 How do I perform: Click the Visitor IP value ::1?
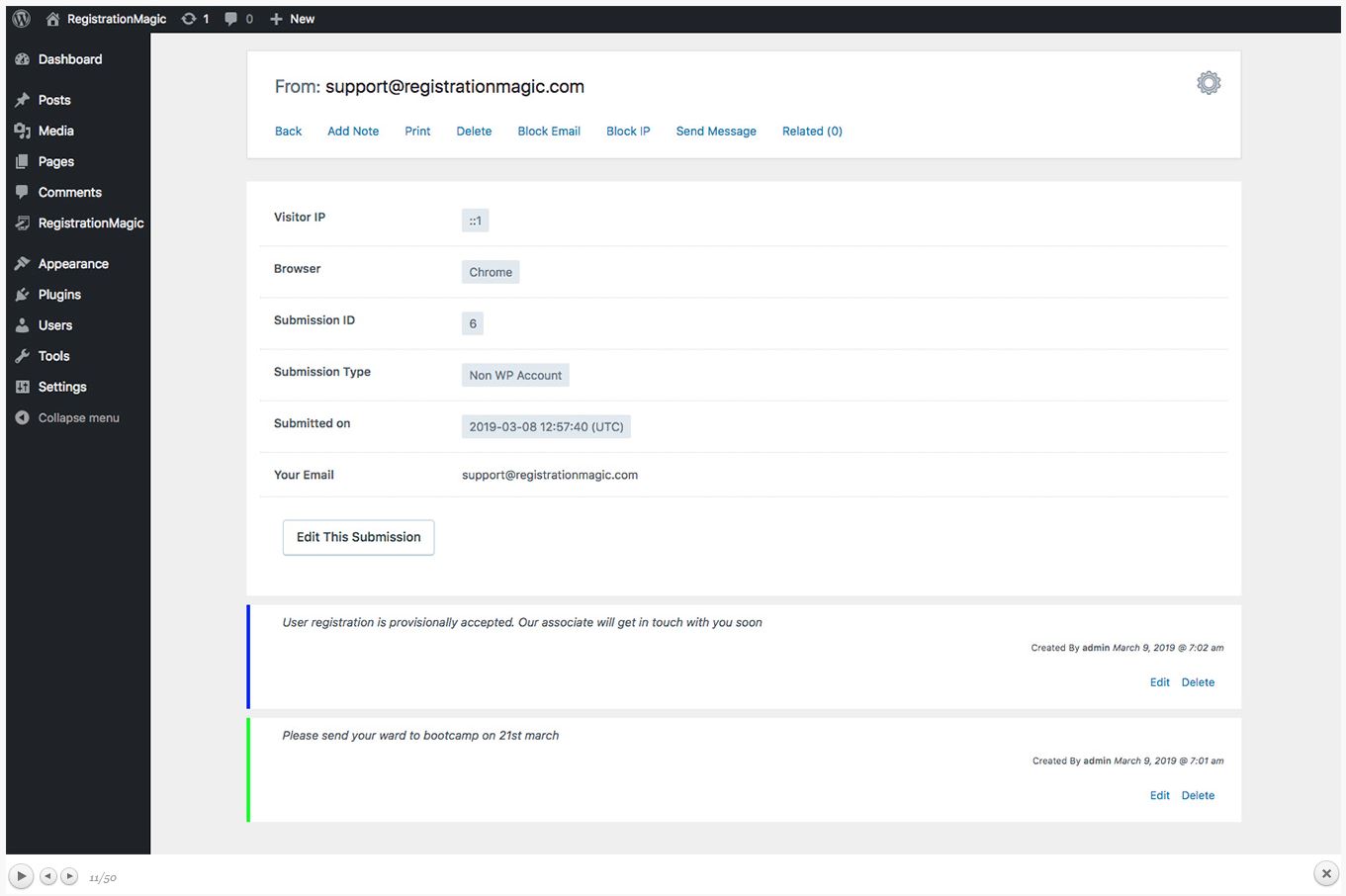coord(476,221)
